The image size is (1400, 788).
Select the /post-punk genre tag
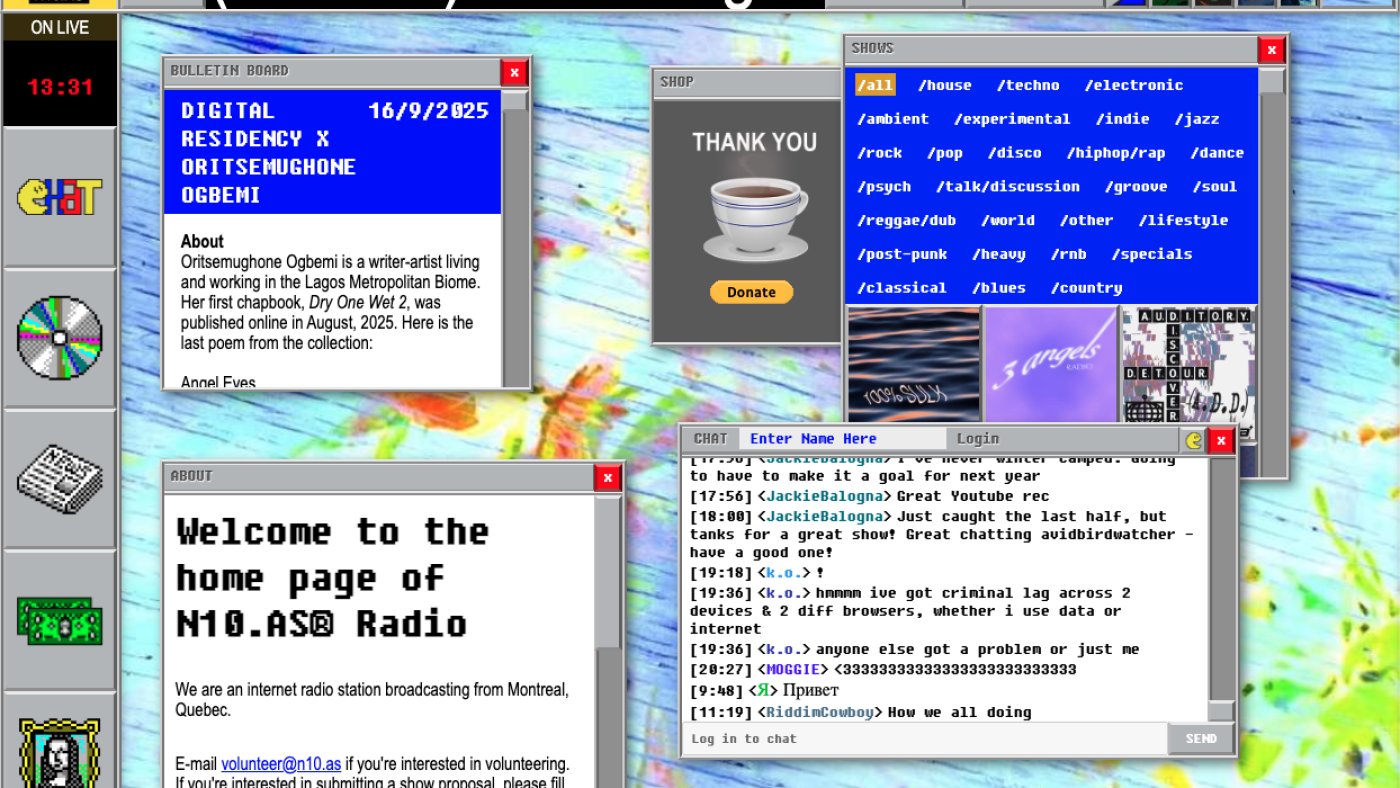pos(901,254)
